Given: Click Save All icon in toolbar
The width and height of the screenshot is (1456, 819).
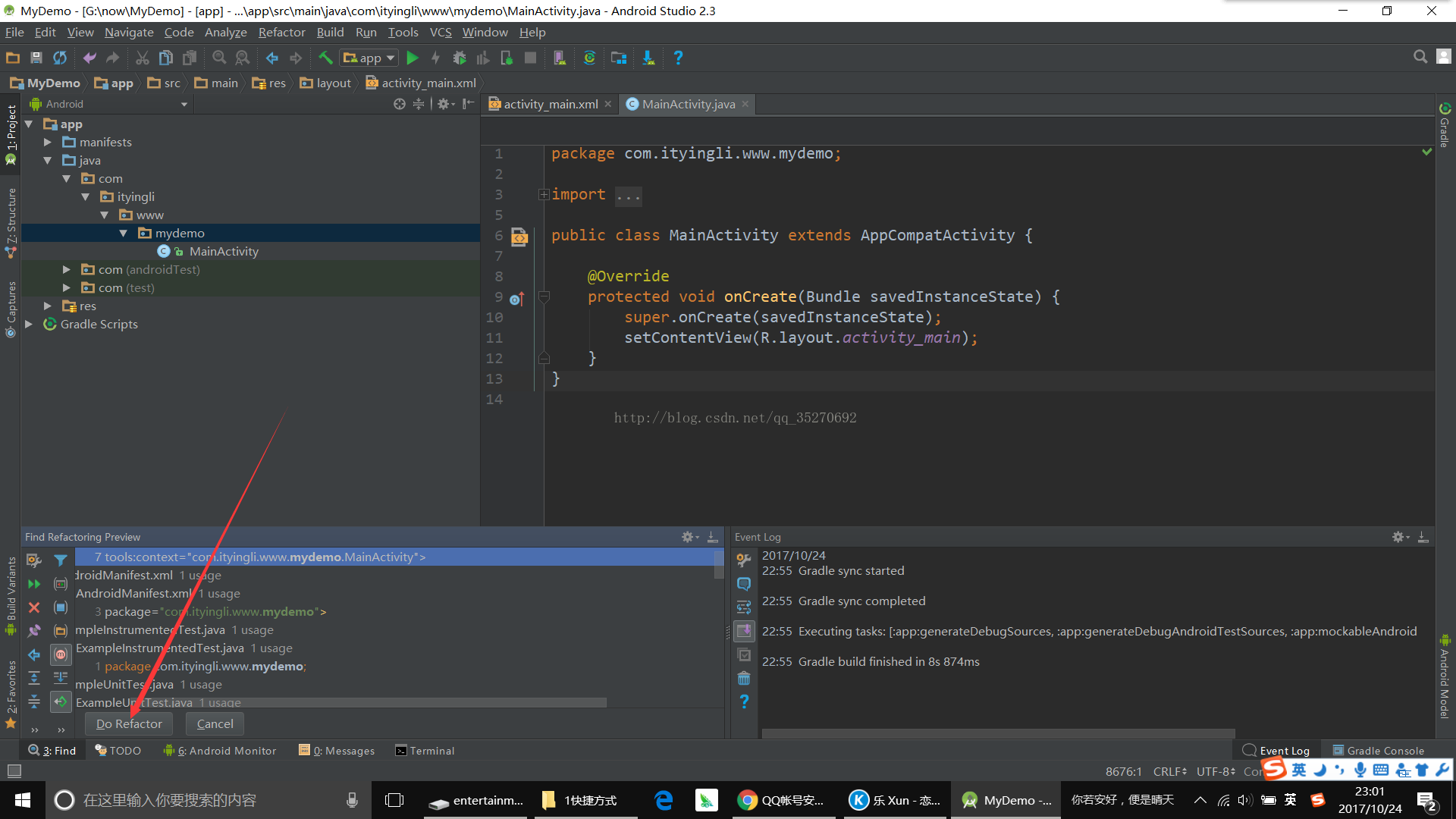Looking at the screenshot, I should pos(36,58).
